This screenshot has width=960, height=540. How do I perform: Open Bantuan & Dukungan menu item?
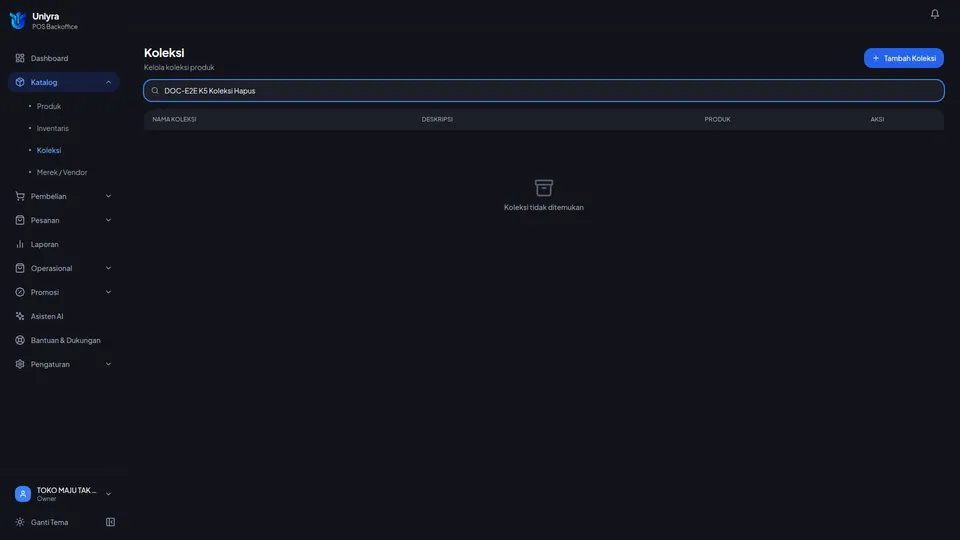tap(64, 340)
